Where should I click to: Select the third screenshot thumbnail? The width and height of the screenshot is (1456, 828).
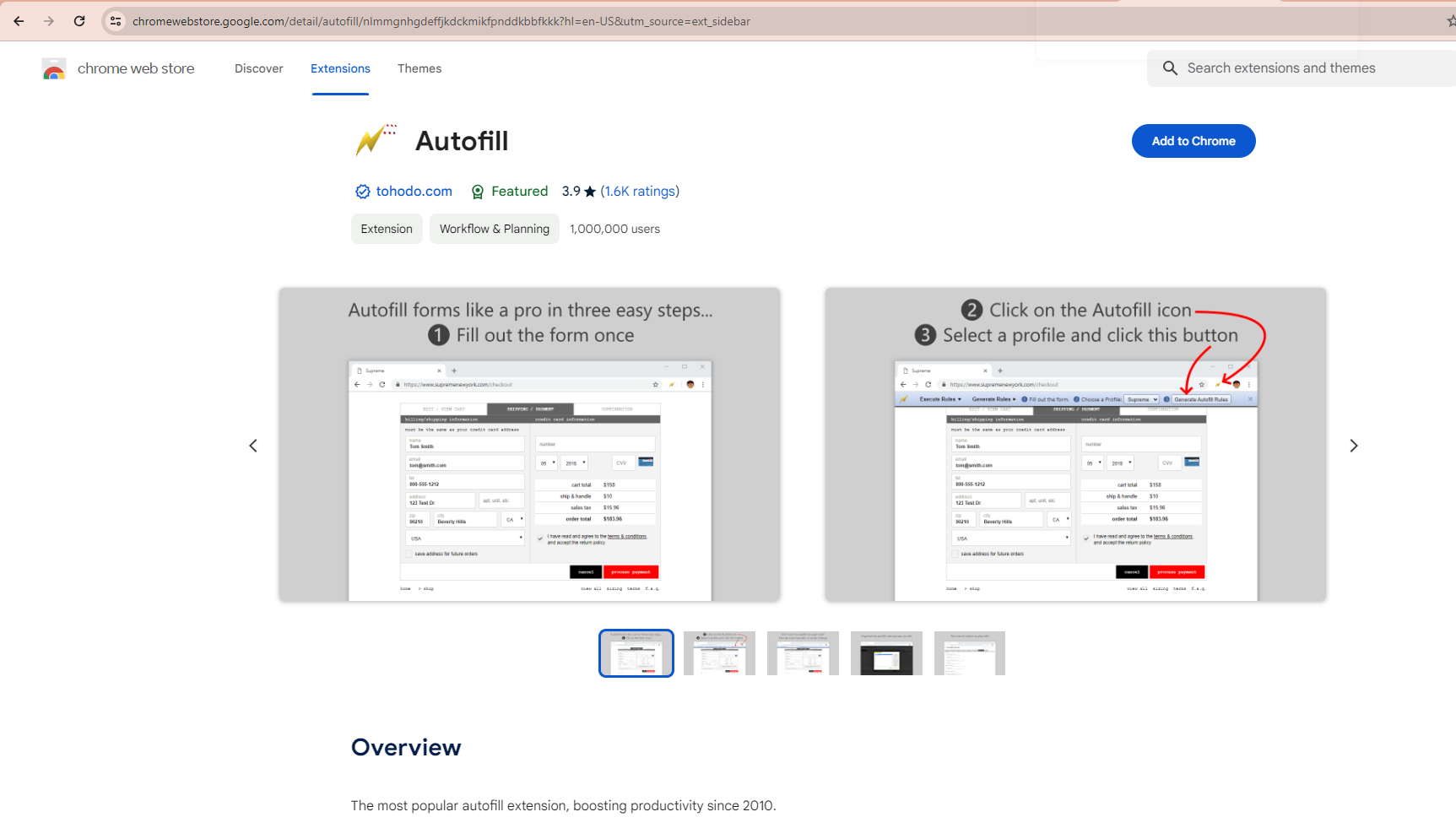[804, 653]
